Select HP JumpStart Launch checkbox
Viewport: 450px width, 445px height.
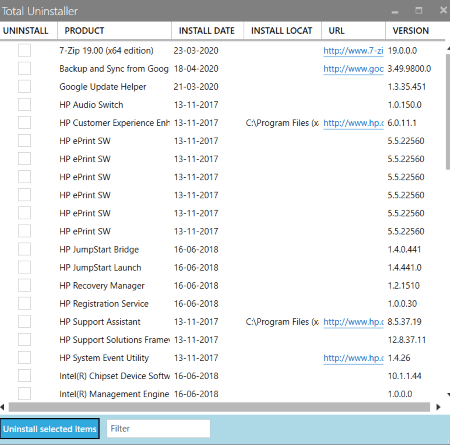click(x=24, y=267)
